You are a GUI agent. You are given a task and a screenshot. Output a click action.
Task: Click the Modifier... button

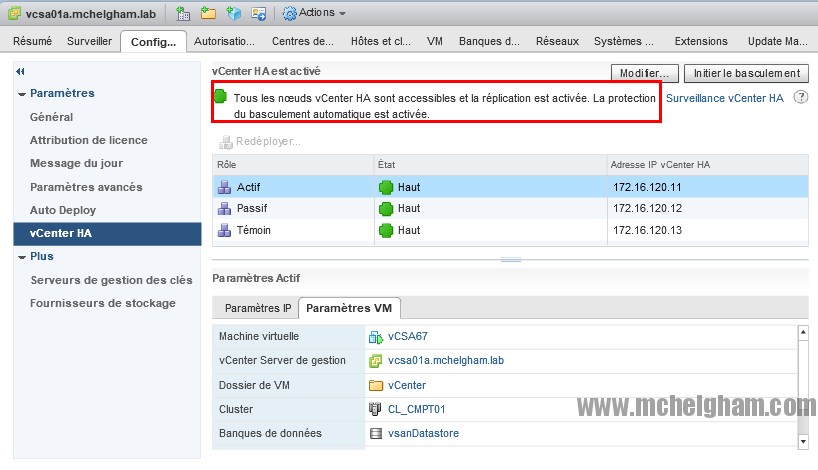[644, 74]
